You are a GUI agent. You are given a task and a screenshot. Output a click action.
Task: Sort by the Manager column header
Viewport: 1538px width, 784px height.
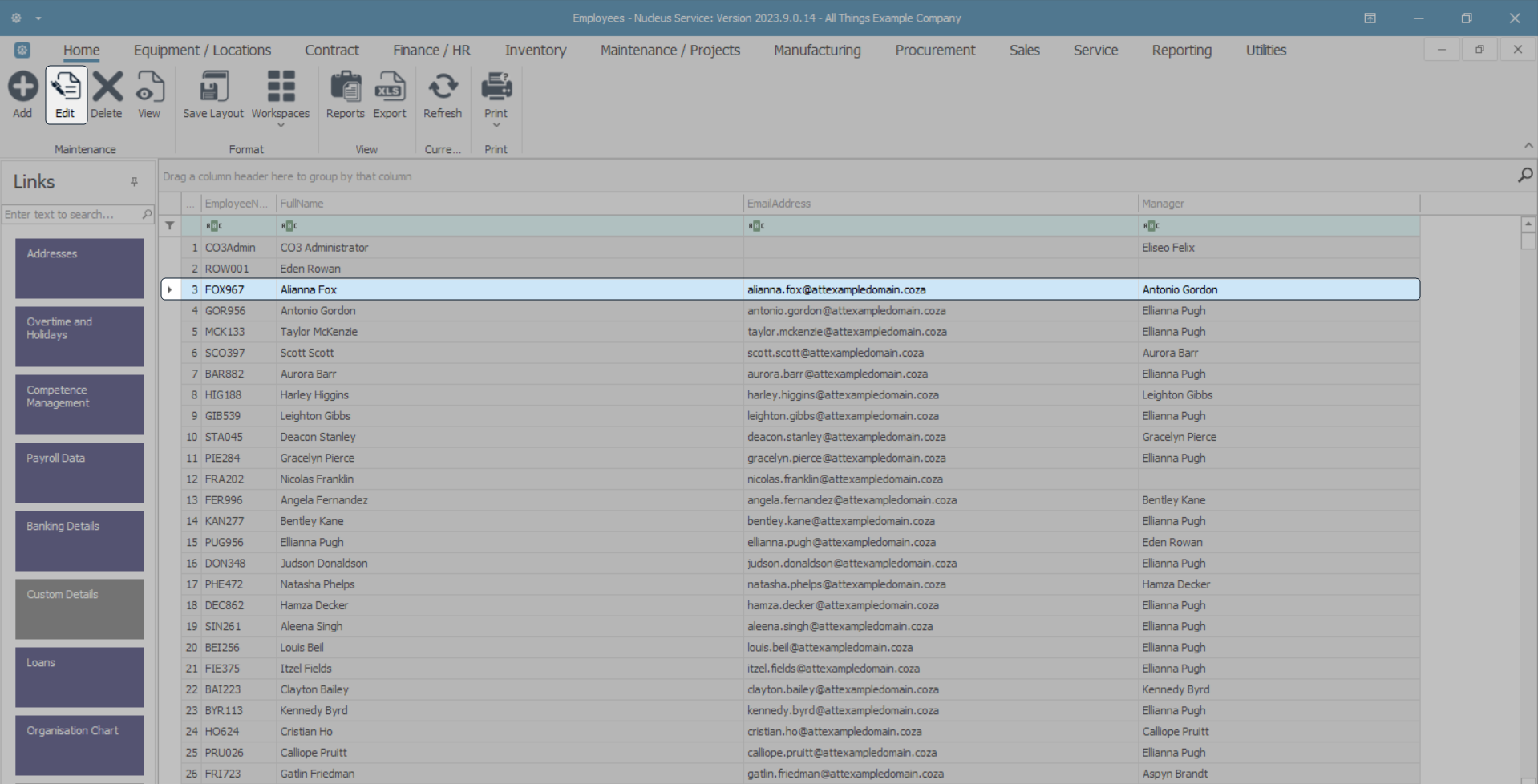click(x=1279, y=204)
